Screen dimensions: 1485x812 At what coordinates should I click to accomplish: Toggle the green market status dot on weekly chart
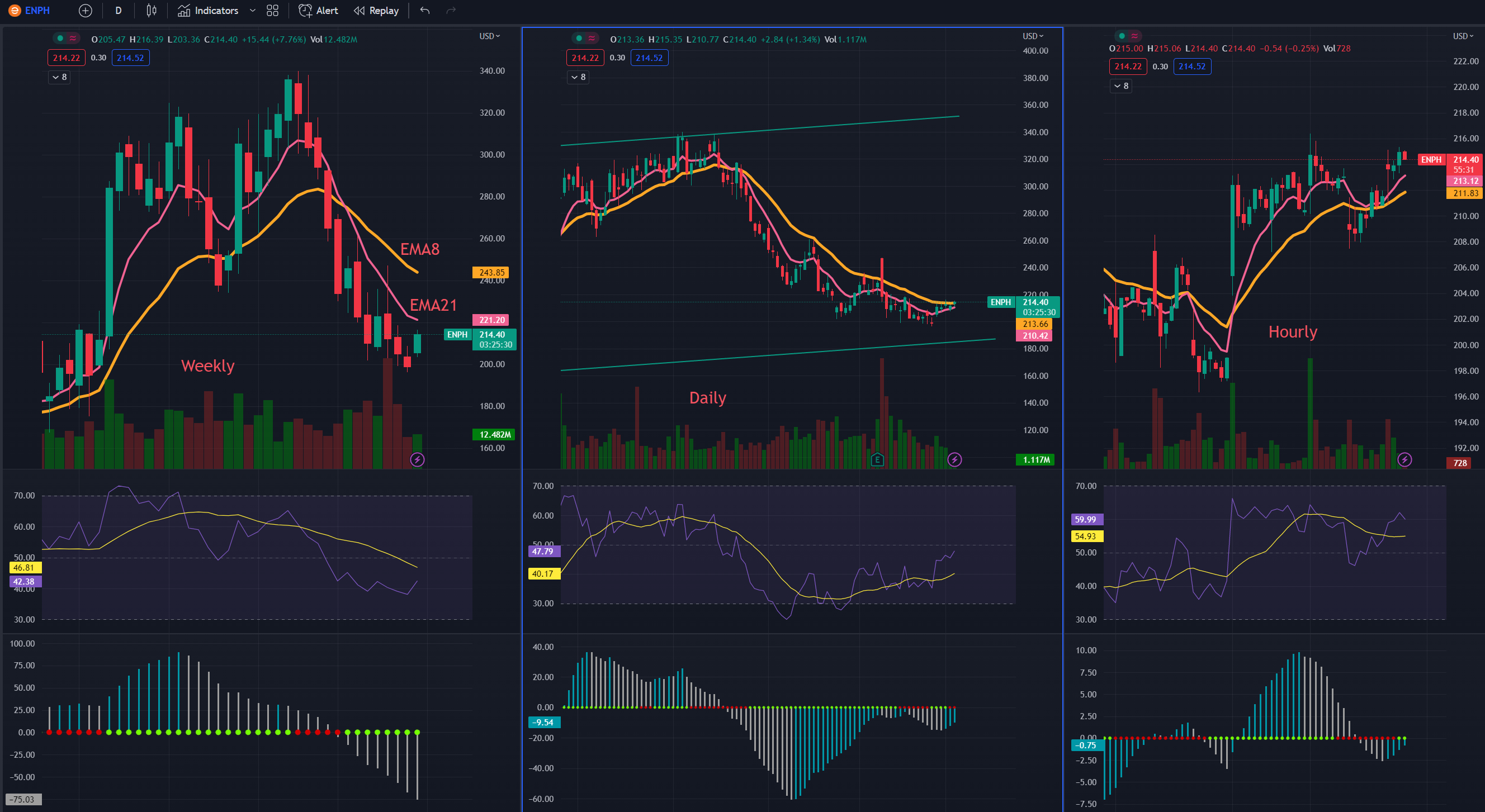60,39
